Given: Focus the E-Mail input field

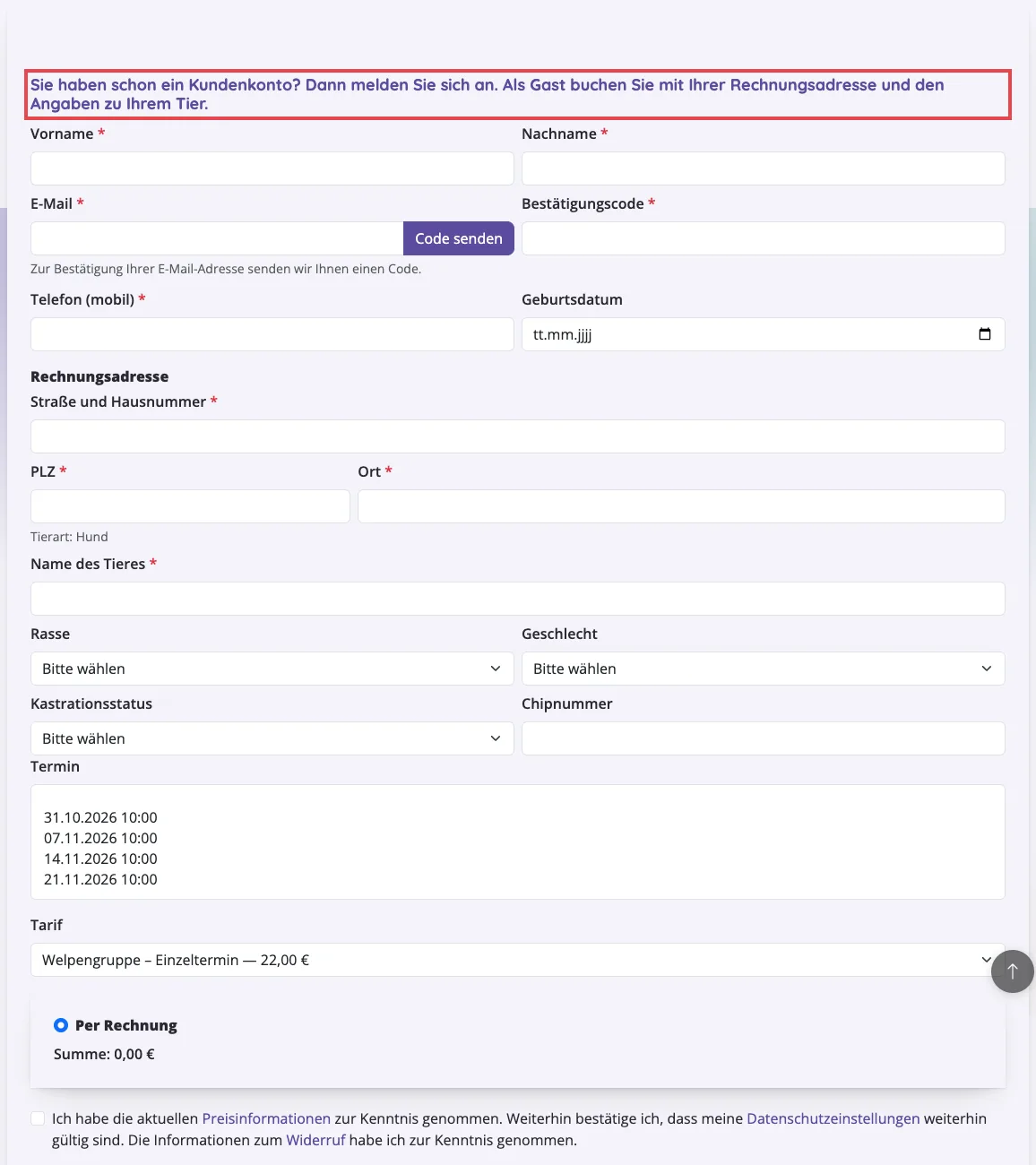Looking at the screenshot, I should (217, 238).
